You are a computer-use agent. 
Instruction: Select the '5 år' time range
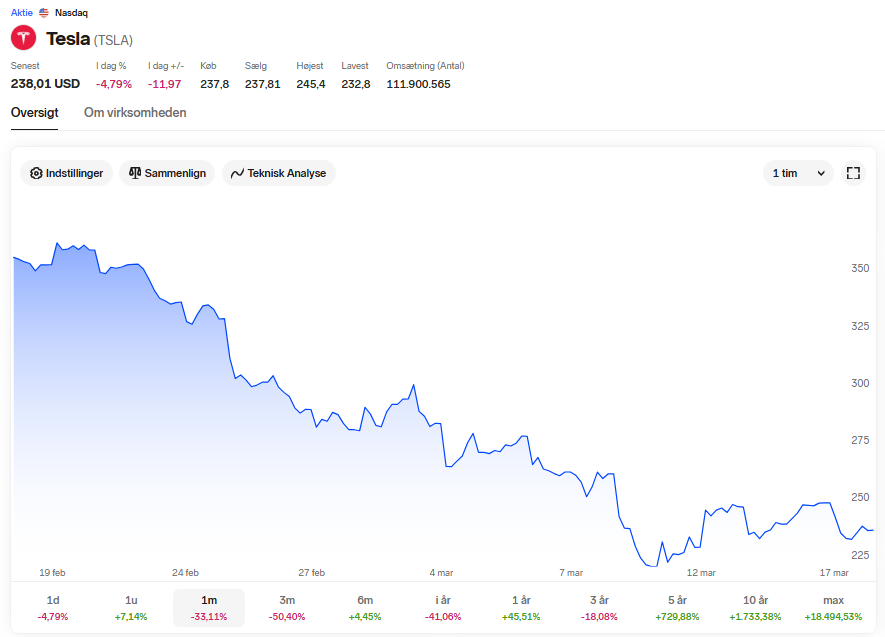coord(677,608)
